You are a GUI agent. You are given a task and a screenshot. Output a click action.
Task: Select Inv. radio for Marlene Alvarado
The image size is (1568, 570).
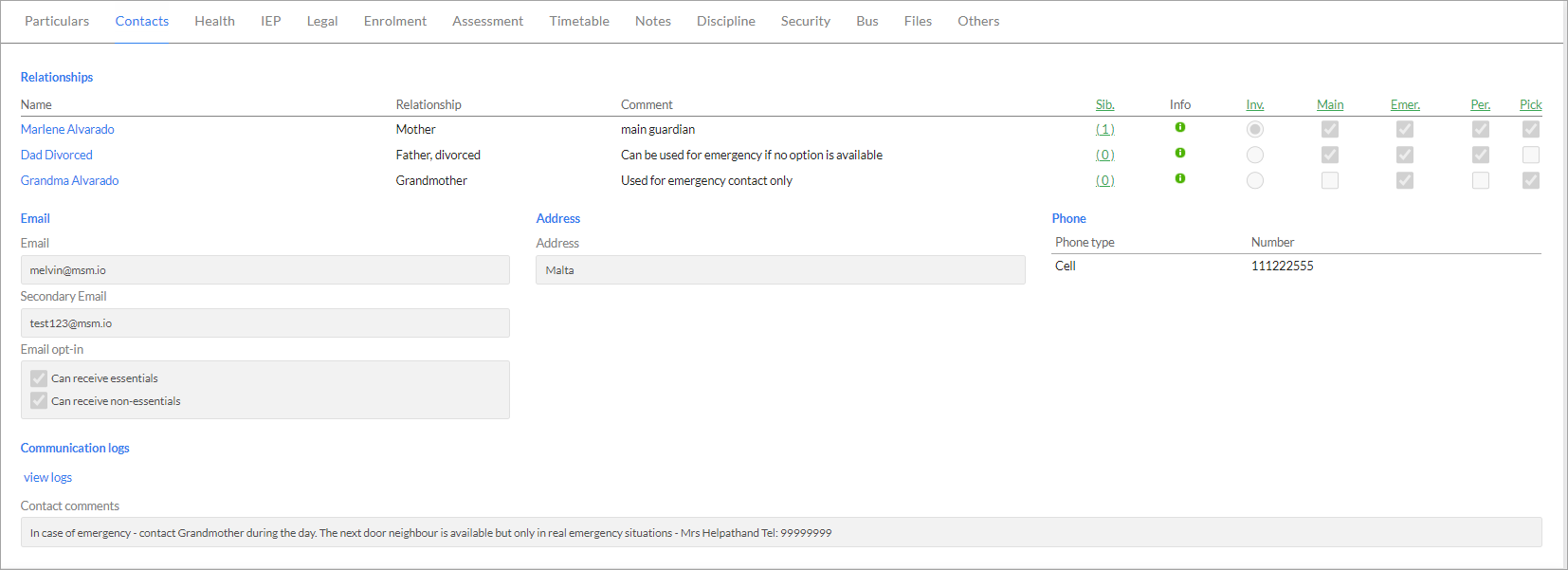(1255, 129)
